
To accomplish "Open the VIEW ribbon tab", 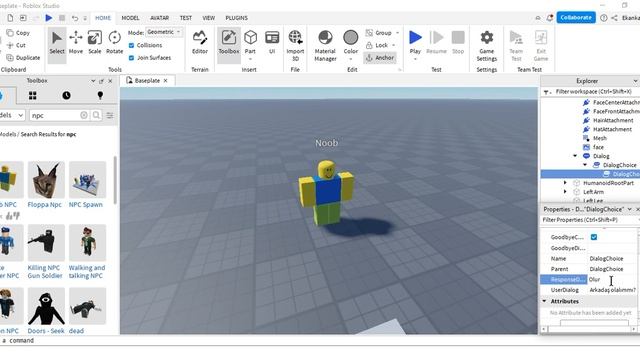I will point(209,18).
